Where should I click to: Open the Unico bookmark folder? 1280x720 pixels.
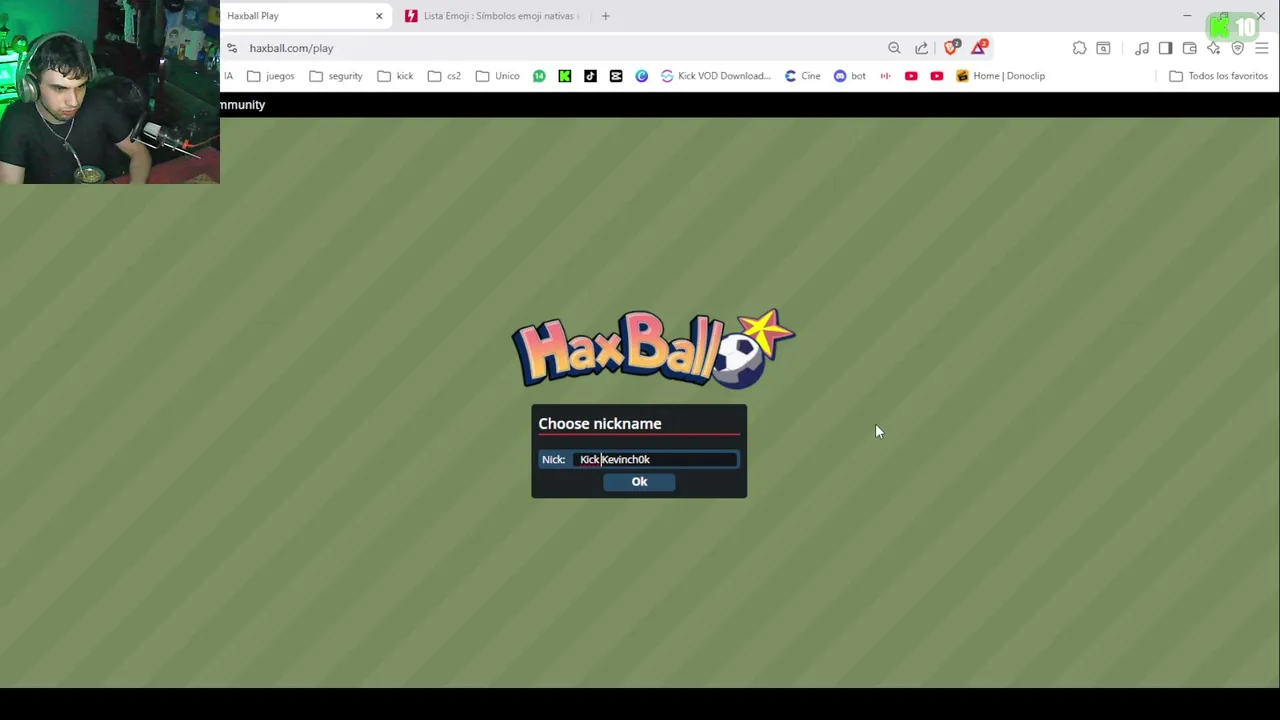[497, 76]
